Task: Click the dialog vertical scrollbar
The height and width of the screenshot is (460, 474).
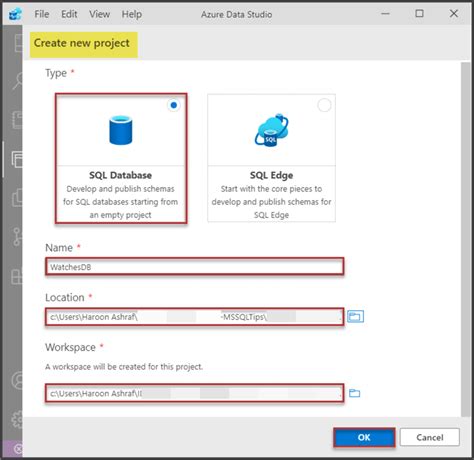Action: [465, 239]
